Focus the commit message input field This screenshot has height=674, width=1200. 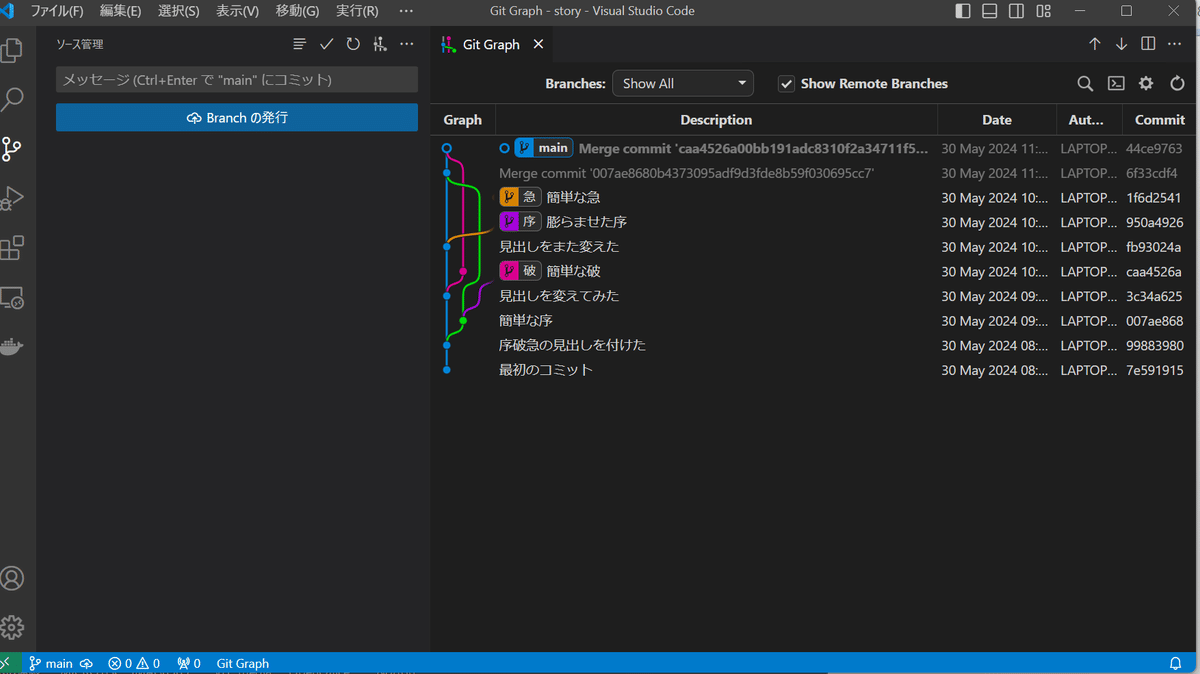coord(237,80)
